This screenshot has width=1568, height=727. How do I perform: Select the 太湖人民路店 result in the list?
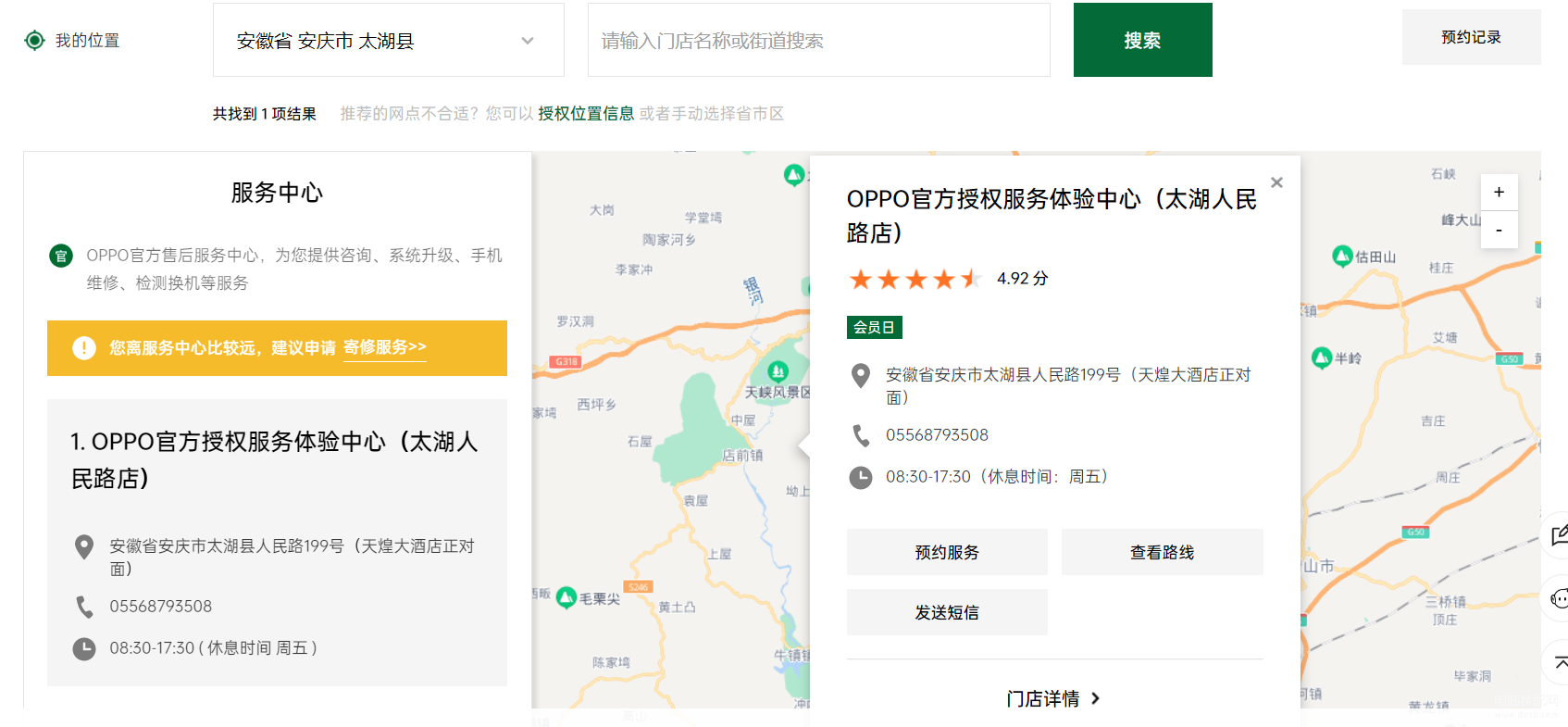pyautogui.click(x=277, y=543)
